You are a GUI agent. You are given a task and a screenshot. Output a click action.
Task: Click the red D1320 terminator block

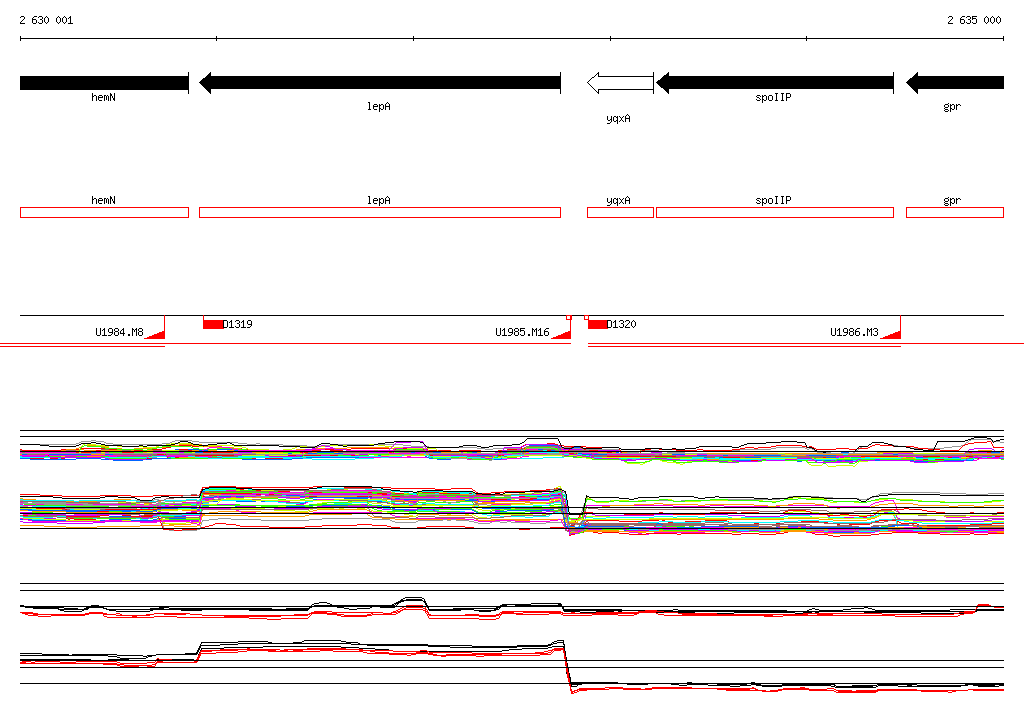tap(598, 324)
